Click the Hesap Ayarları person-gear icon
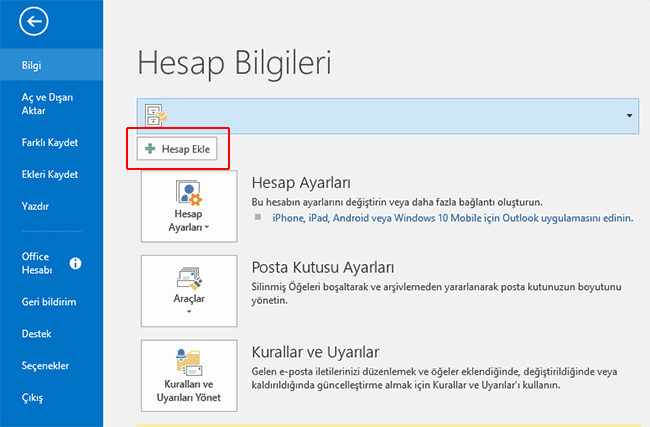This screenshot has width=650, height=427. pos(189,195)
